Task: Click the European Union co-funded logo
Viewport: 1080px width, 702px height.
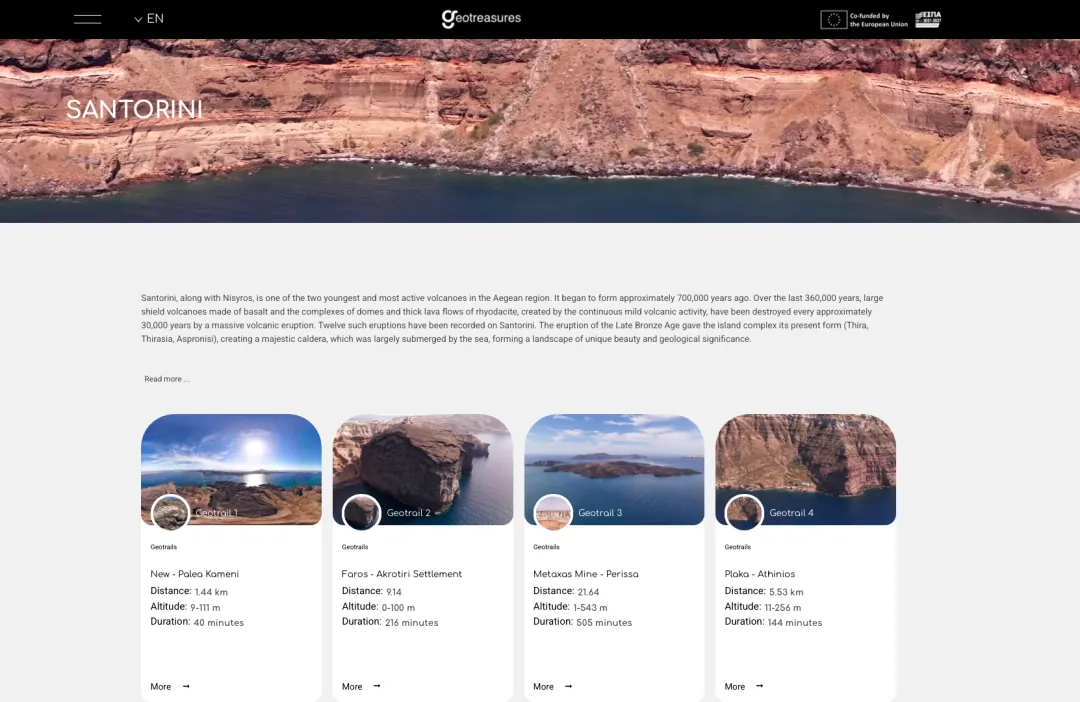Action: coord(864,19)
